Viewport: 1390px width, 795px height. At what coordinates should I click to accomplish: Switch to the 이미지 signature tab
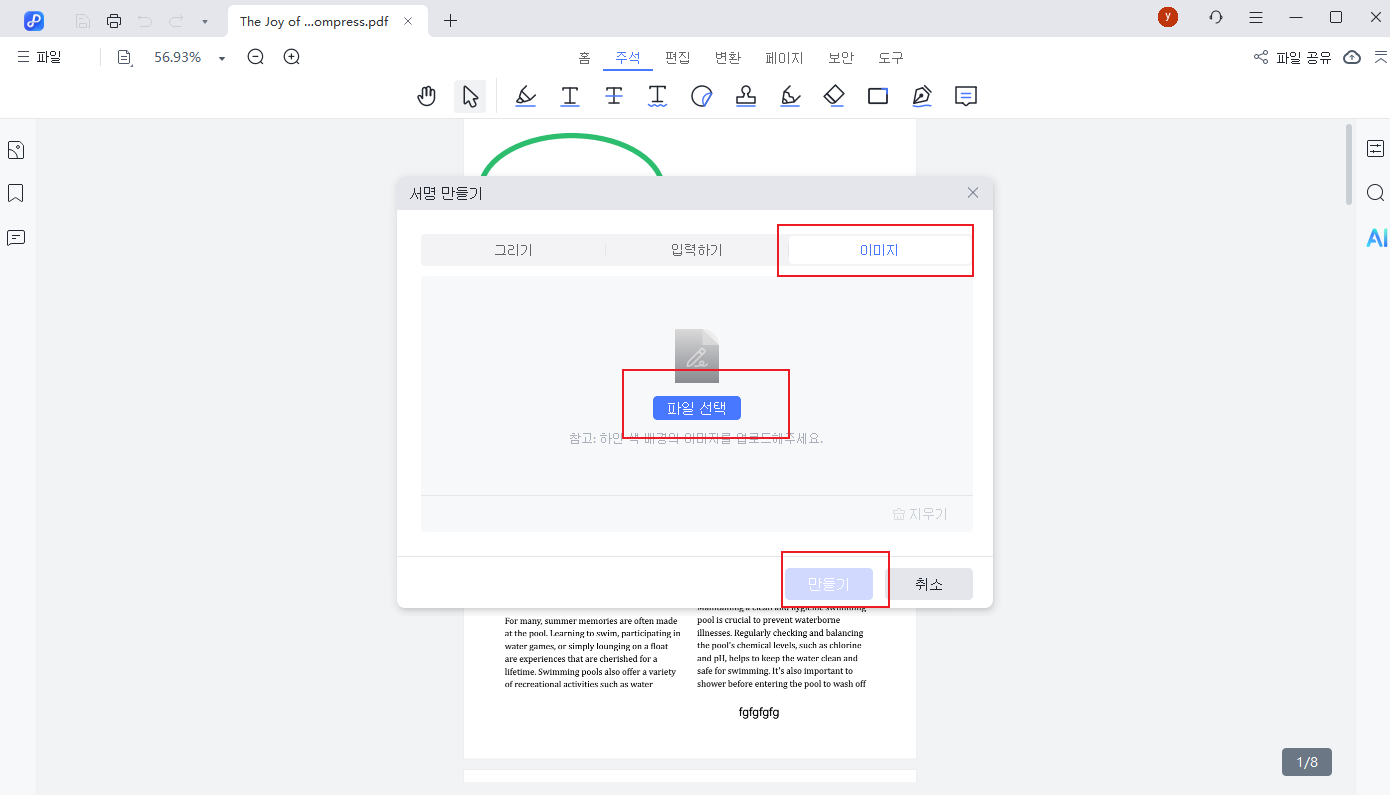pyautogui.click(x=875, y=250)
